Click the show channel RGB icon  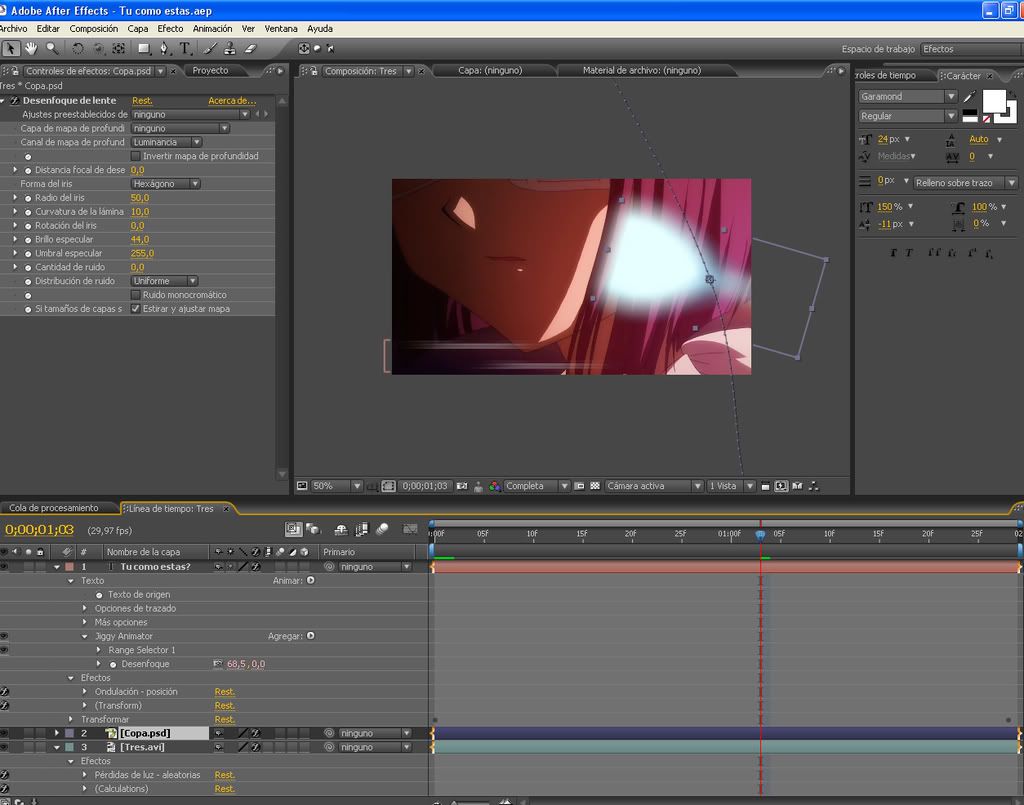(495, 486)
